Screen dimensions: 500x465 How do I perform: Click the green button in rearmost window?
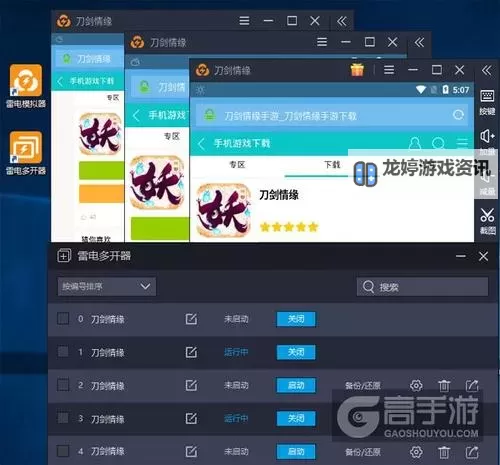[101, 170]
